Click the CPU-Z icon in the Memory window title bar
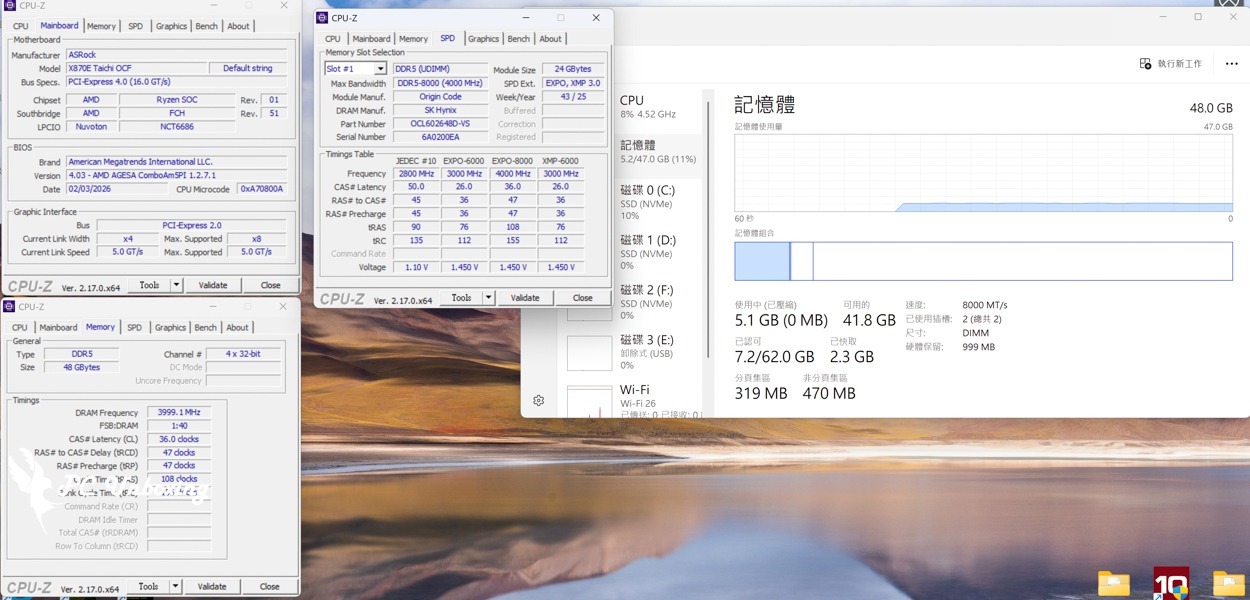 (x=10, y=307)
